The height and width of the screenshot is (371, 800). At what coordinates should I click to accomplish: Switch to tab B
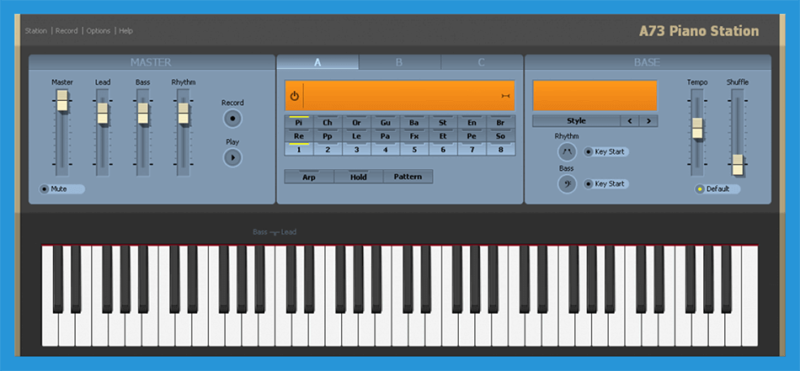pos(399,62)
